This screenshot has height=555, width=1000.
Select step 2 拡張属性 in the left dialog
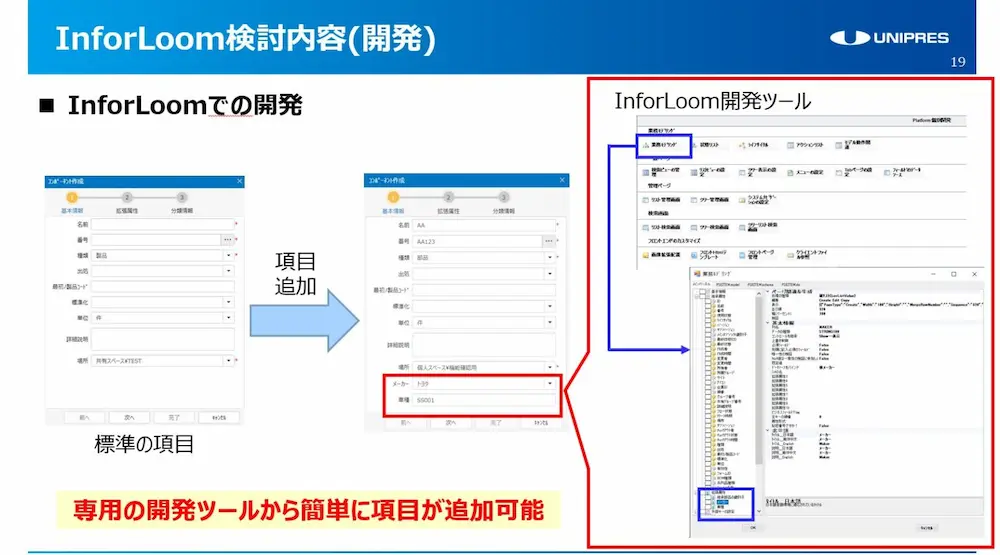127,203
